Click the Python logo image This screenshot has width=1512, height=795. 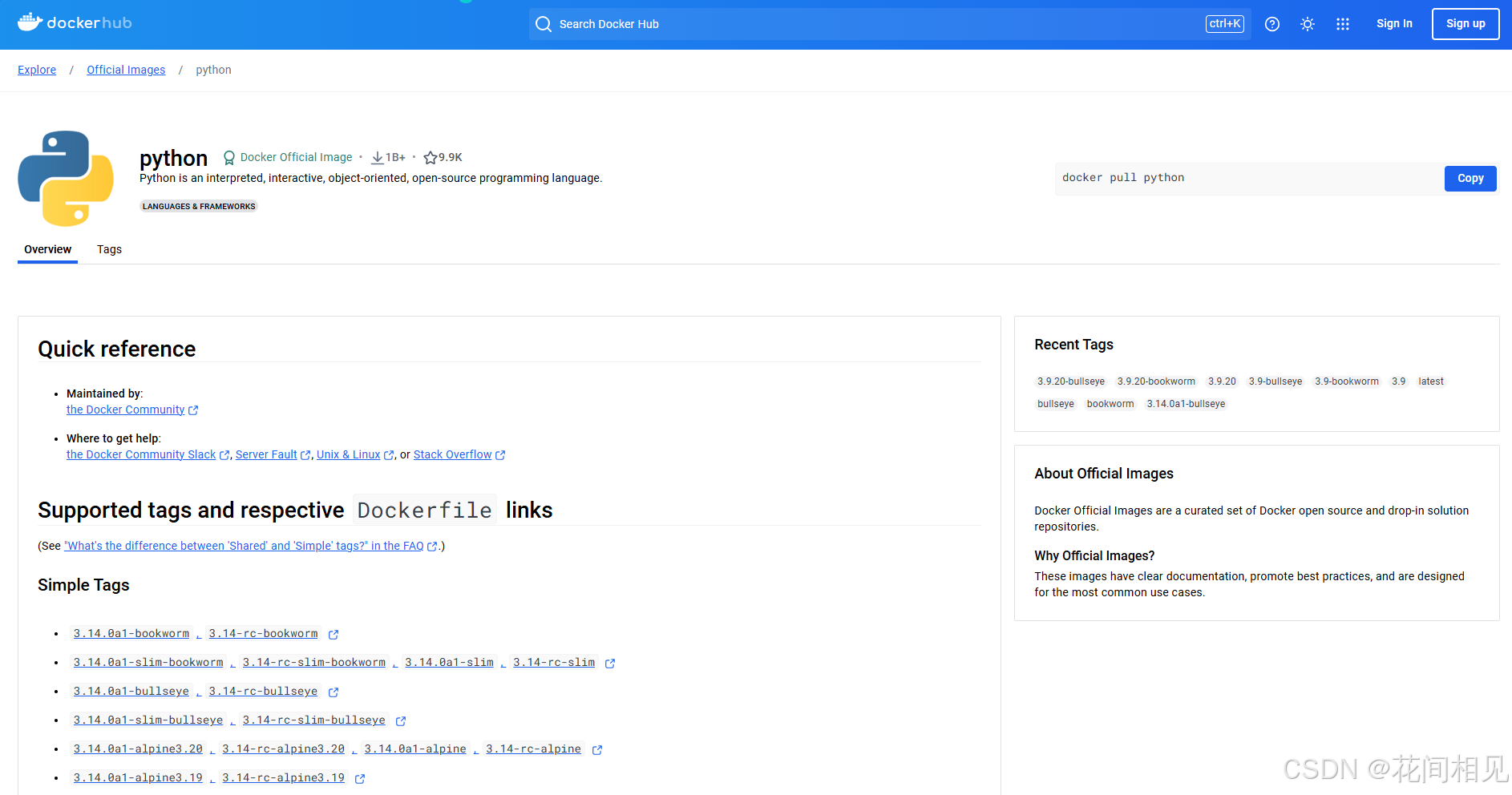[66, 178]
